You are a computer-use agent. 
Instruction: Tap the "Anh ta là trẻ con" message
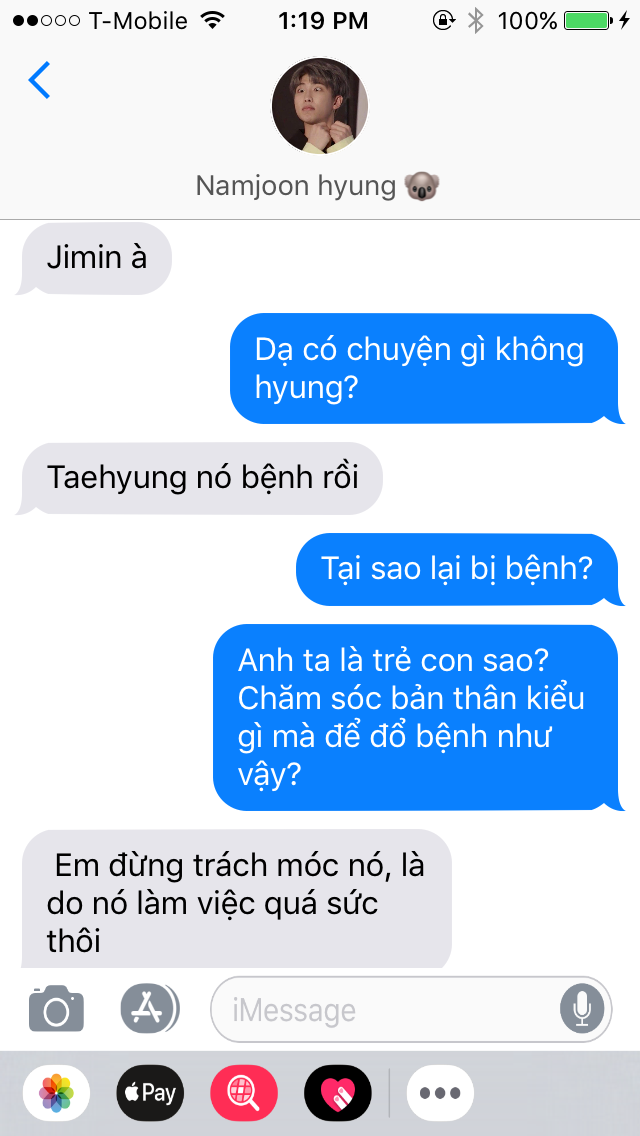coord(418,717)
